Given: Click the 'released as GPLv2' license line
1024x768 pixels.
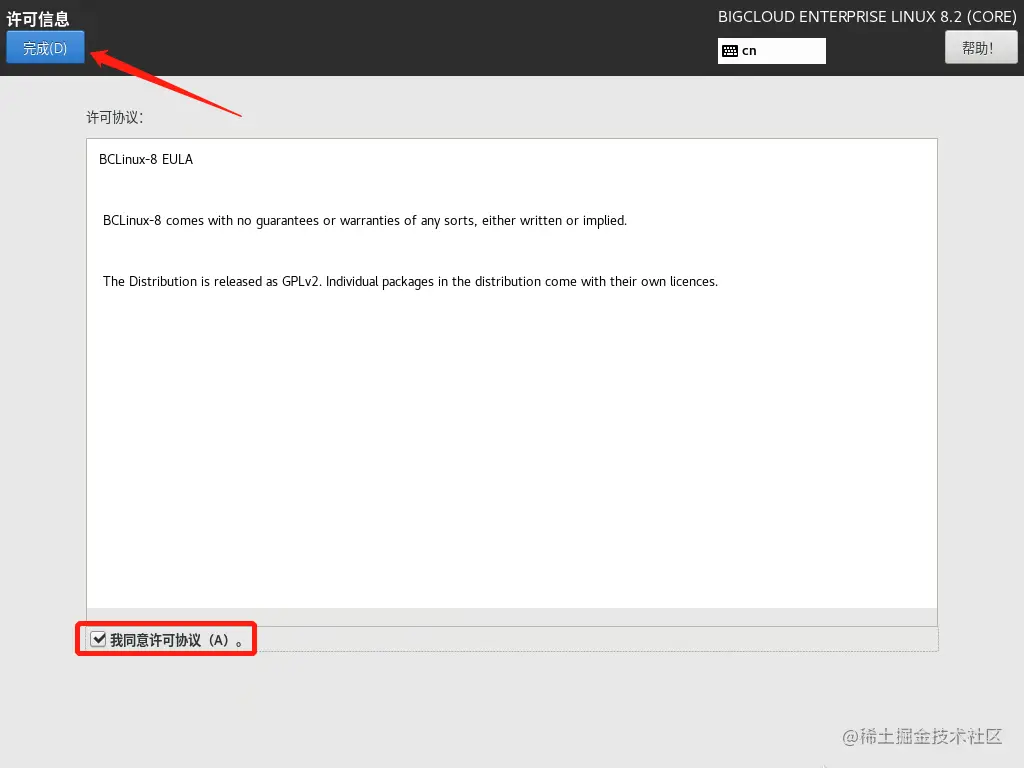Looking at the screenshot, I should coord(410,281).
